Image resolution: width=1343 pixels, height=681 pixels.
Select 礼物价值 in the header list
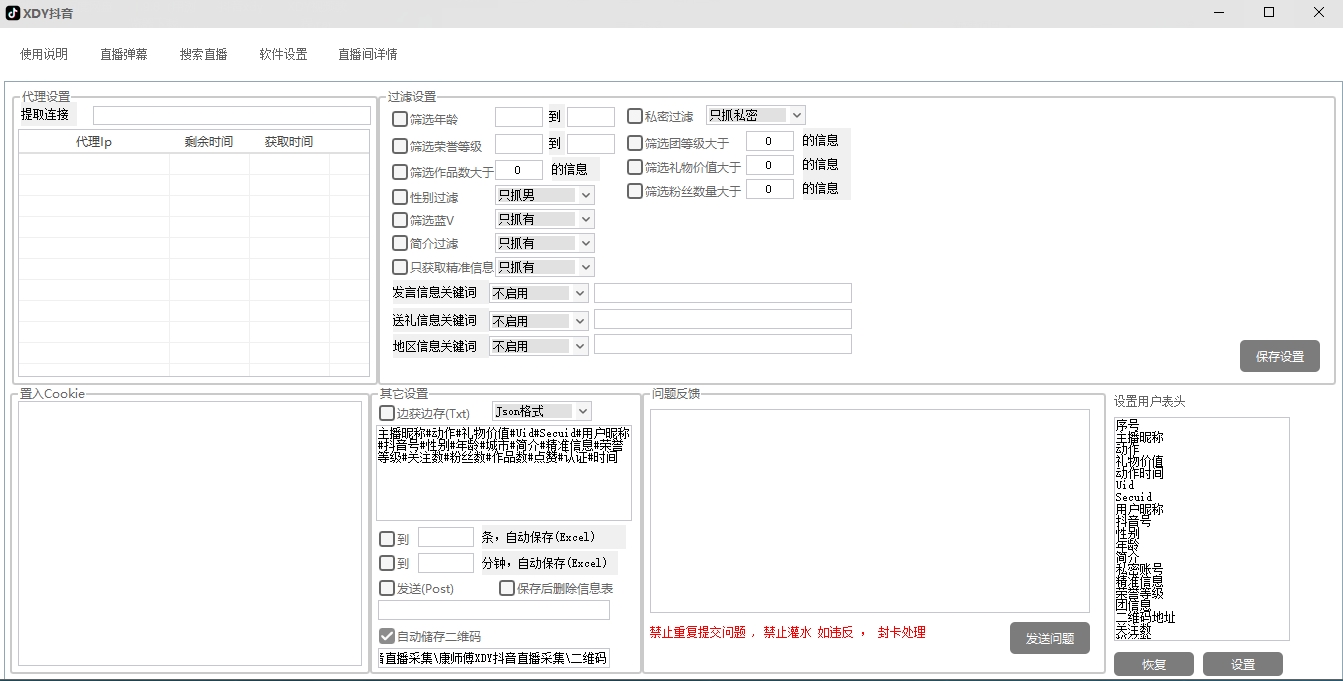[x=1139, y=461]
